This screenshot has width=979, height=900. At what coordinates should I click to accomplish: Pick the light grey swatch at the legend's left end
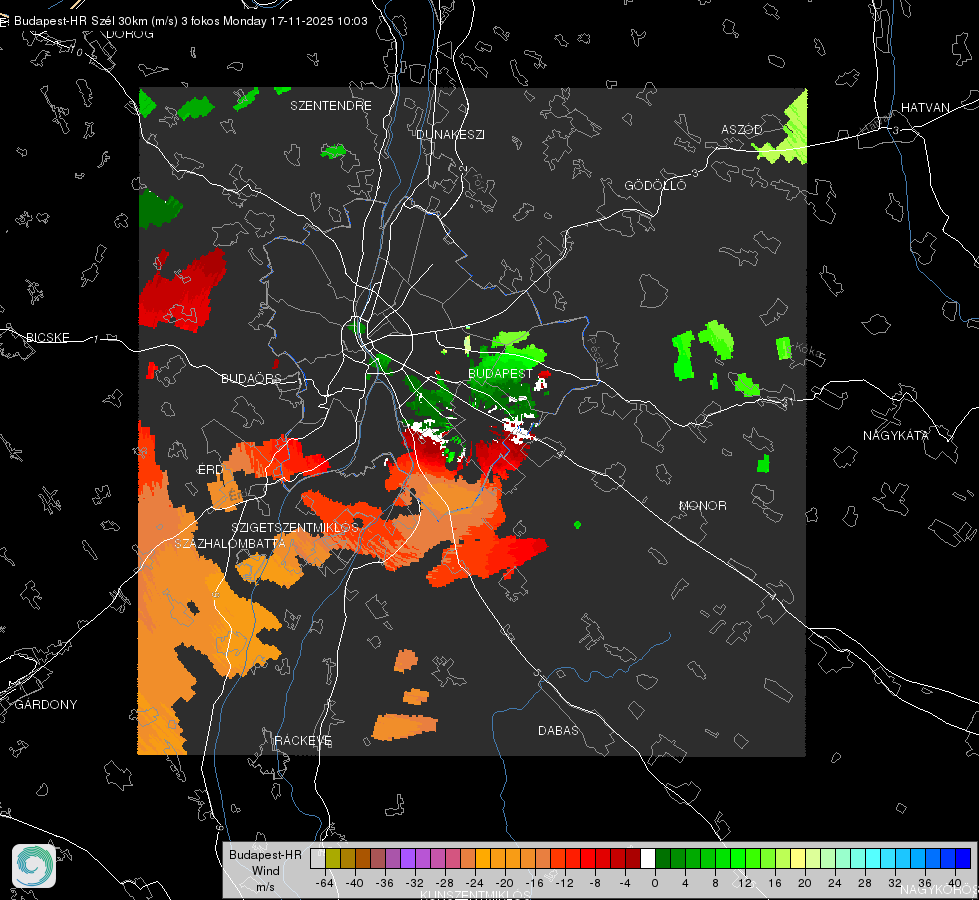pyautogui.click(x=318, y=859)
